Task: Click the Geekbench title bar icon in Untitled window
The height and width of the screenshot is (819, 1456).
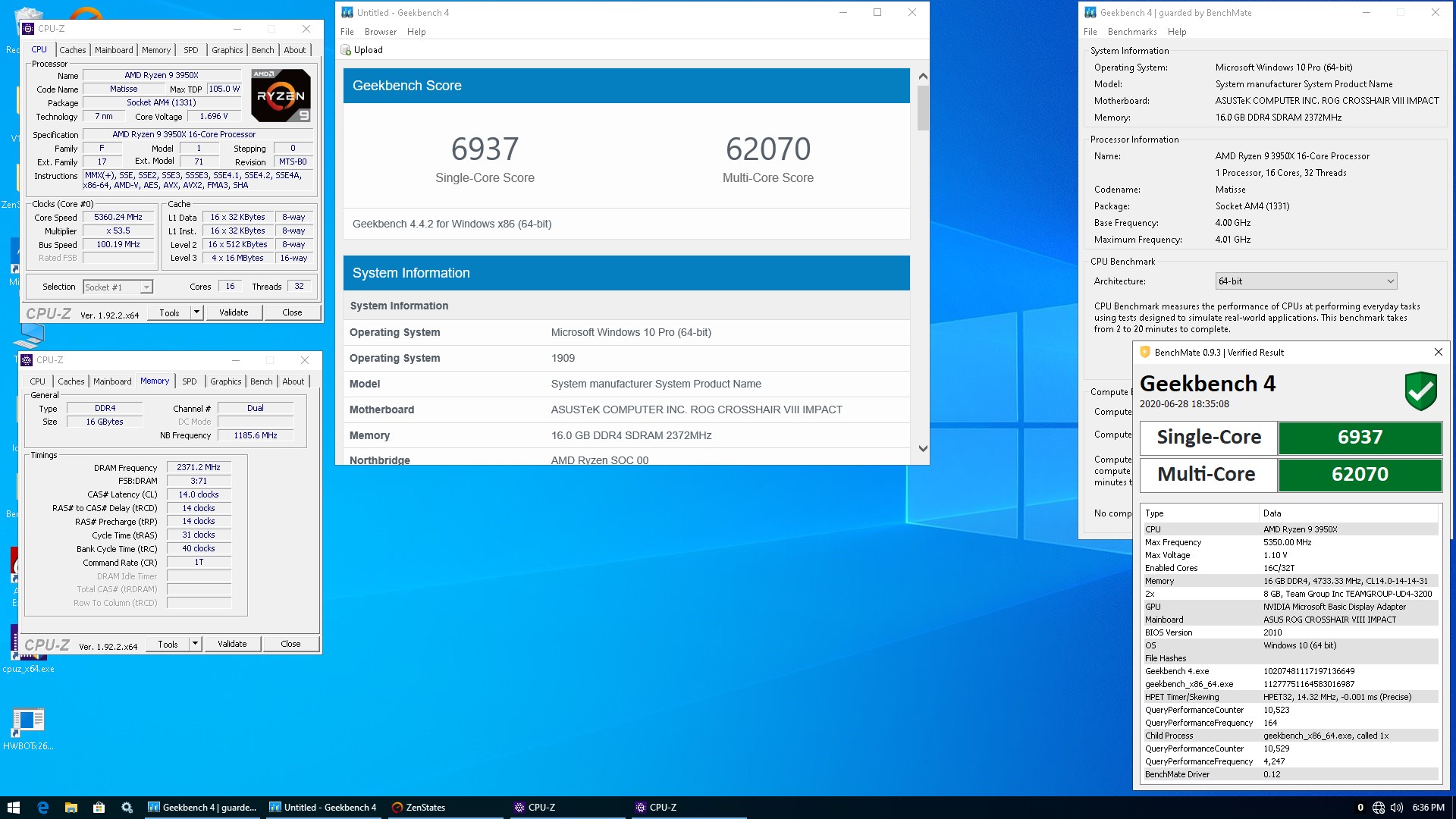Action: pos(347,12)
